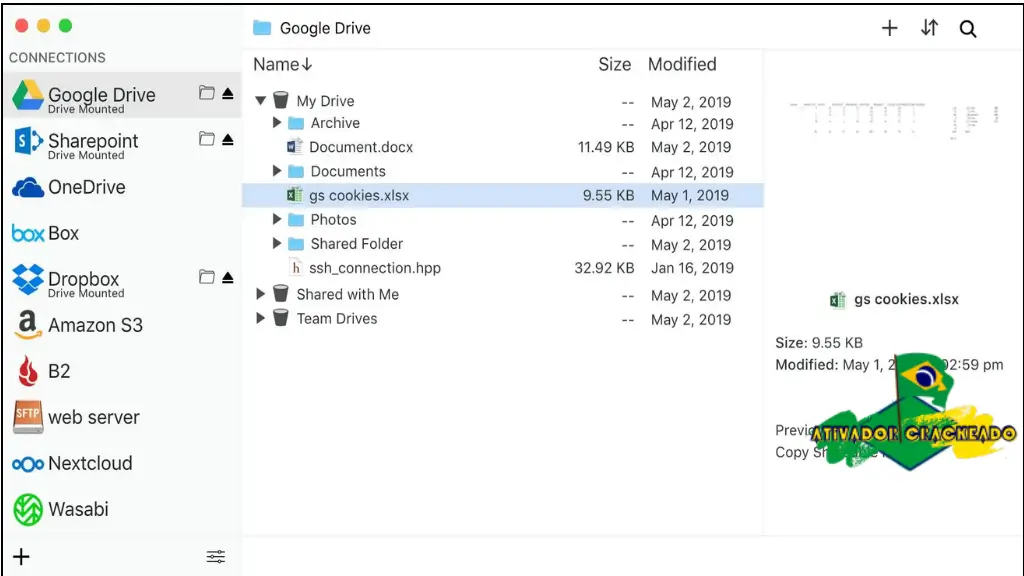
Task: Expand the Shared Folder node
Action: click(x=277, y=243)
